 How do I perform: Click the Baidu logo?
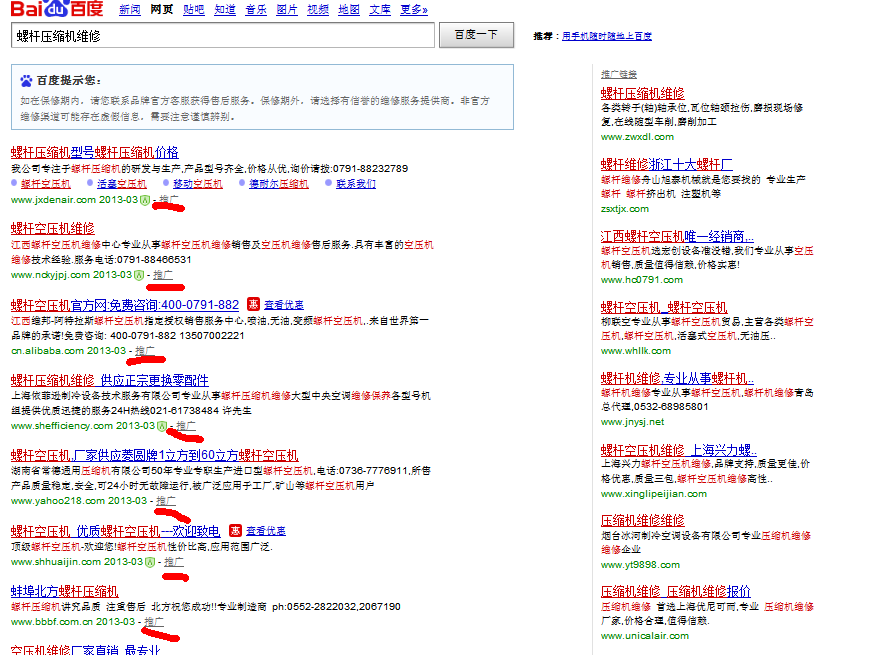point(57,8)
